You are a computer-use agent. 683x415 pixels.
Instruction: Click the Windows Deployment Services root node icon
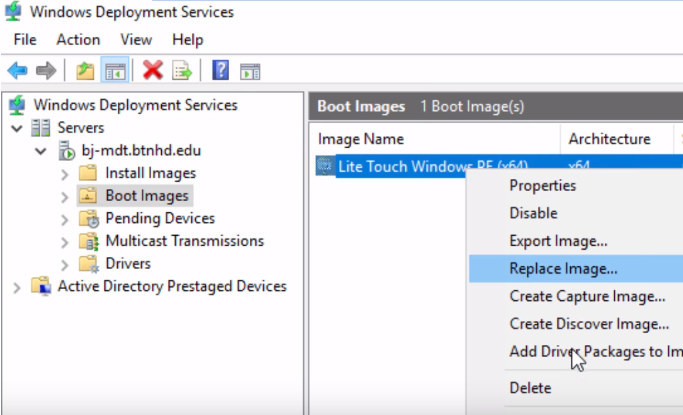17,105
